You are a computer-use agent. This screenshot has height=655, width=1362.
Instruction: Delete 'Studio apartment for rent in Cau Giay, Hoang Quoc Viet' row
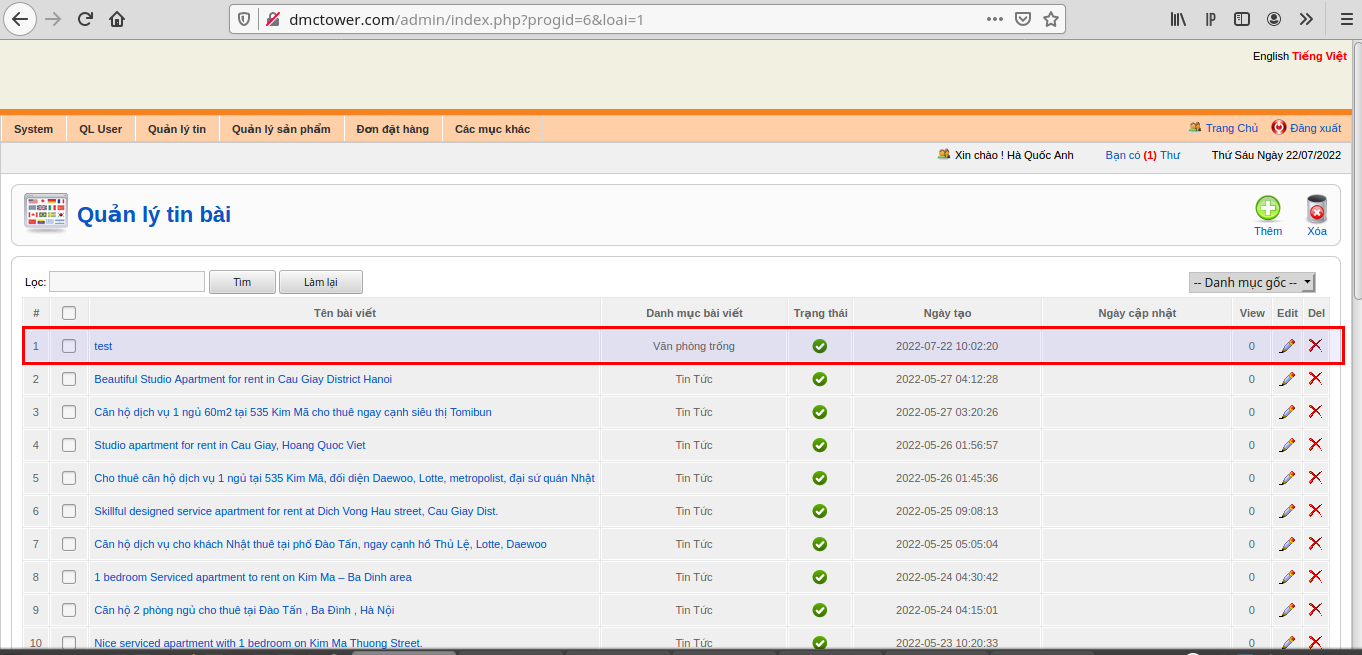[1315, 444]
